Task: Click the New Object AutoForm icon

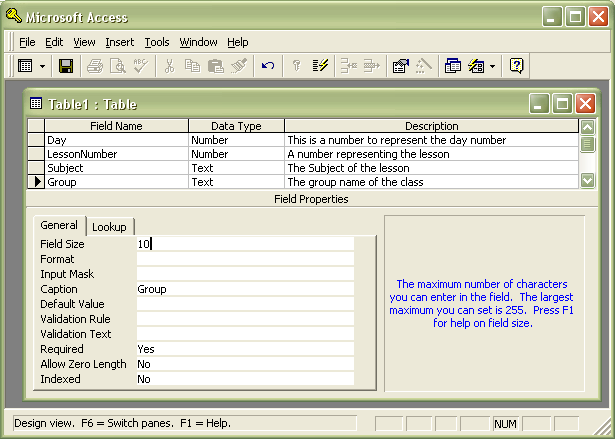Action: [x=476, y=66]
